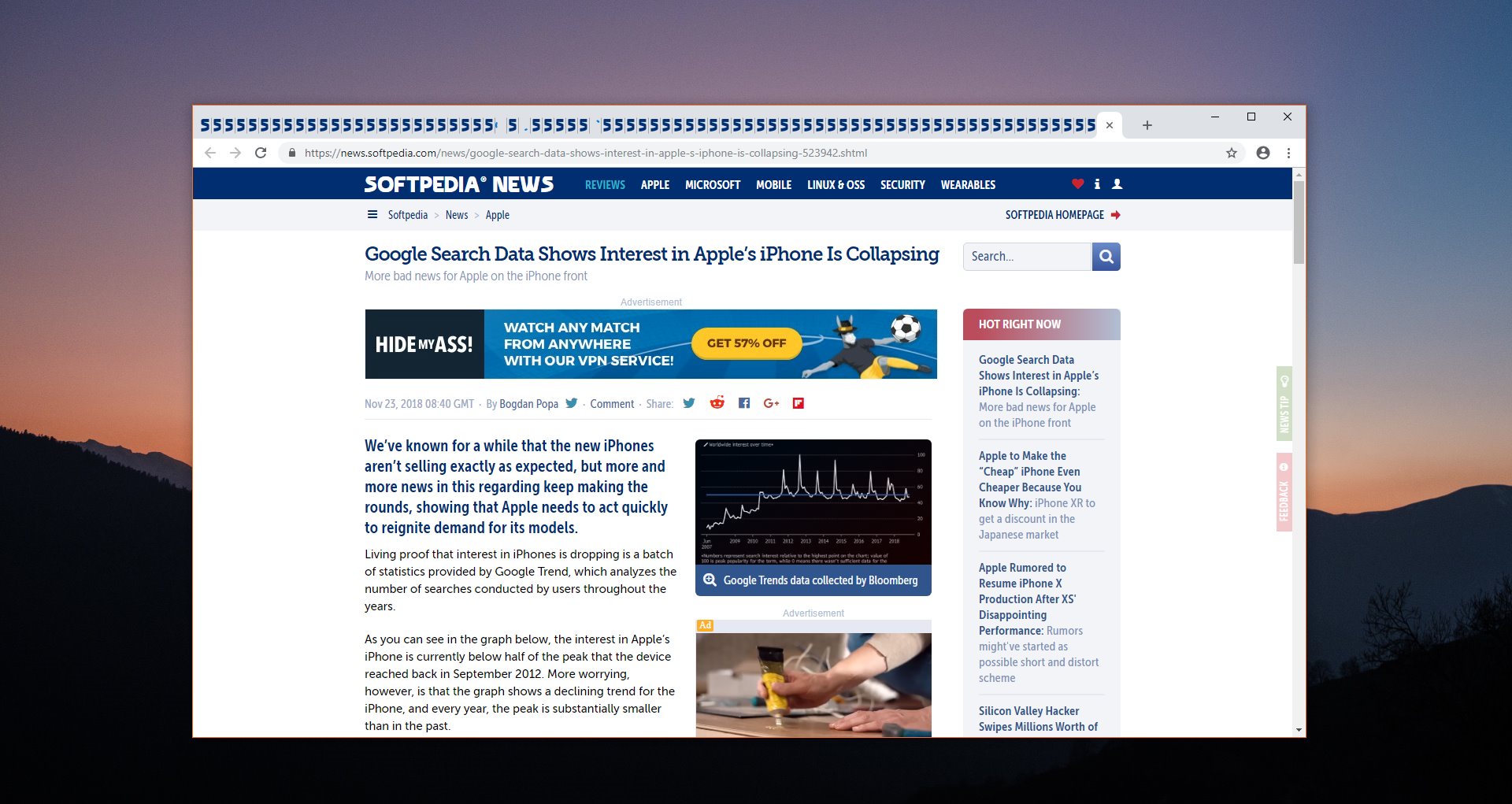Focus the Search input field

(x=1027, y=257)
